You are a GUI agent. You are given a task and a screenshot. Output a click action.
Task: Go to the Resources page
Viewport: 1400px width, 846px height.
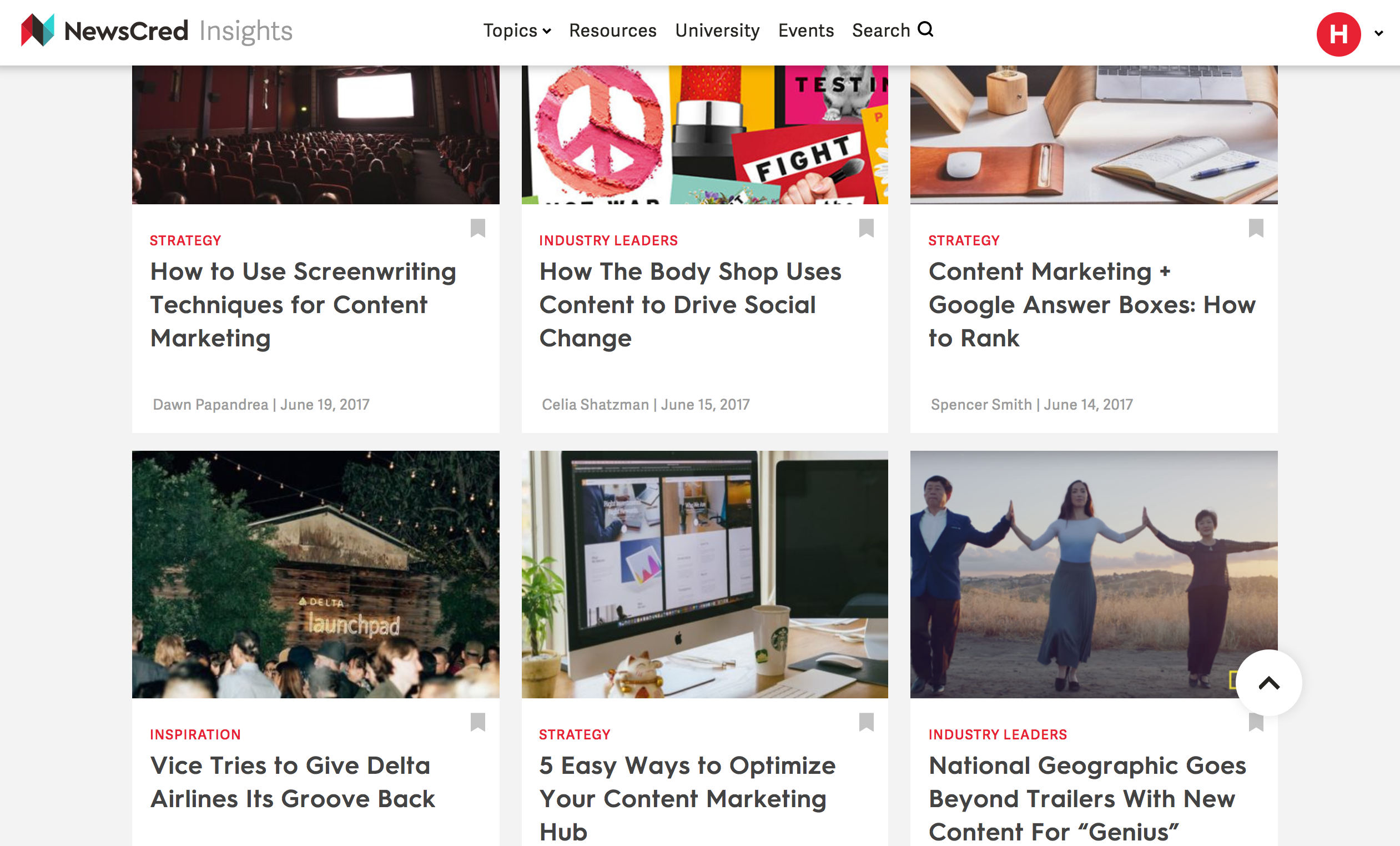pyautogui.click(x=612, y=31)
